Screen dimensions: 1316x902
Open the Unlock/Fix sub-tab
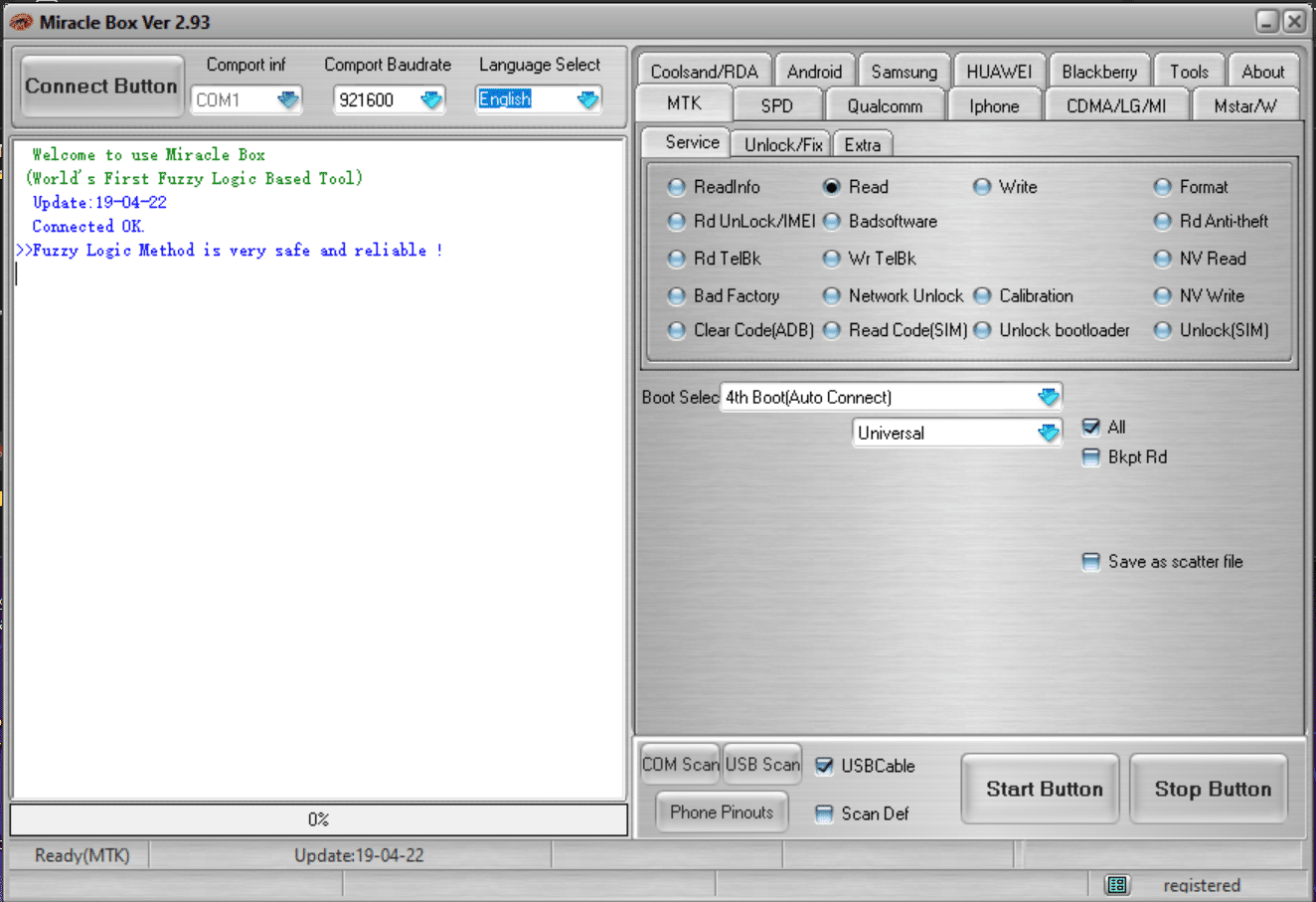(x=782, y=145)
